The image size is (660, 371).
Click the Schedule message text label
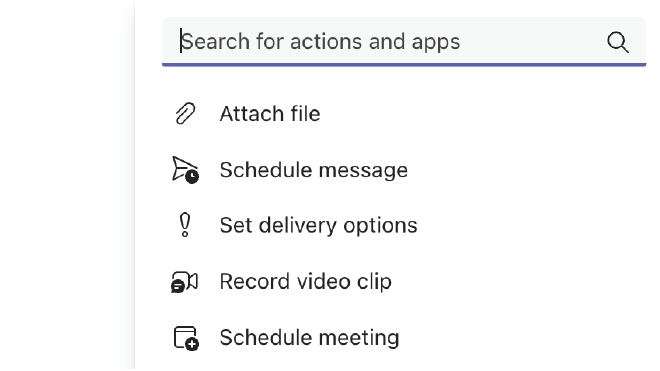[314, 170]
